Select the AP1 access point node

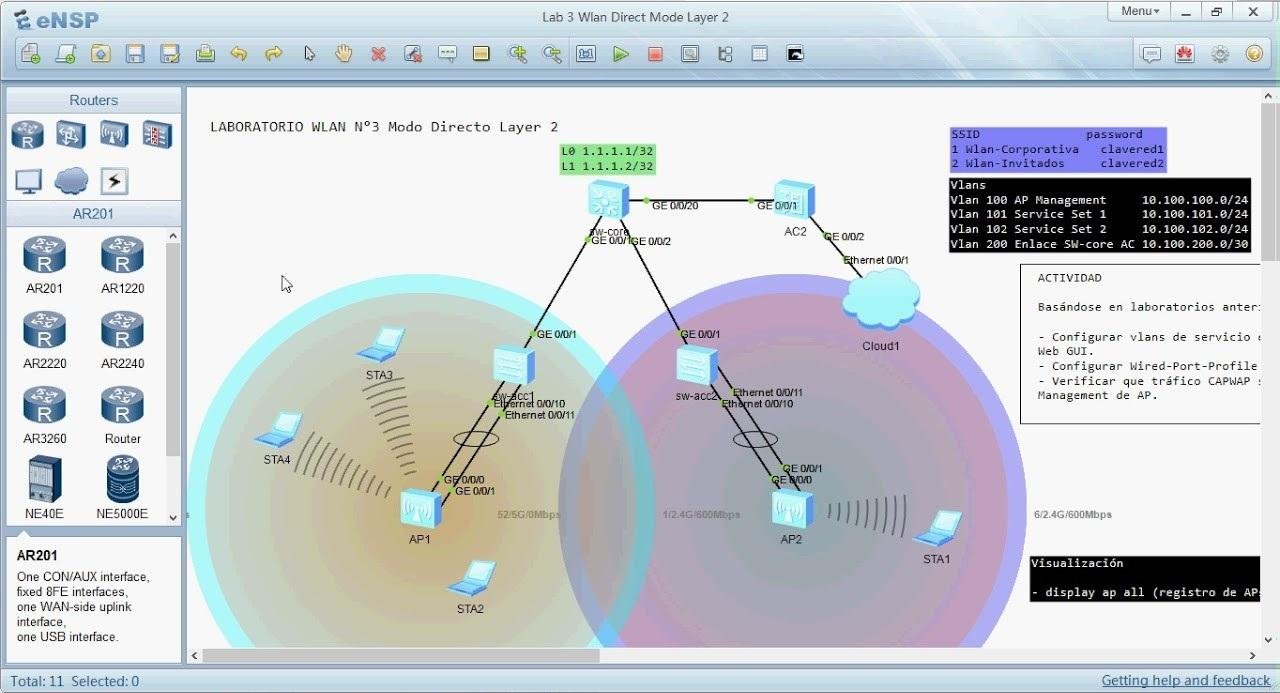420,510
